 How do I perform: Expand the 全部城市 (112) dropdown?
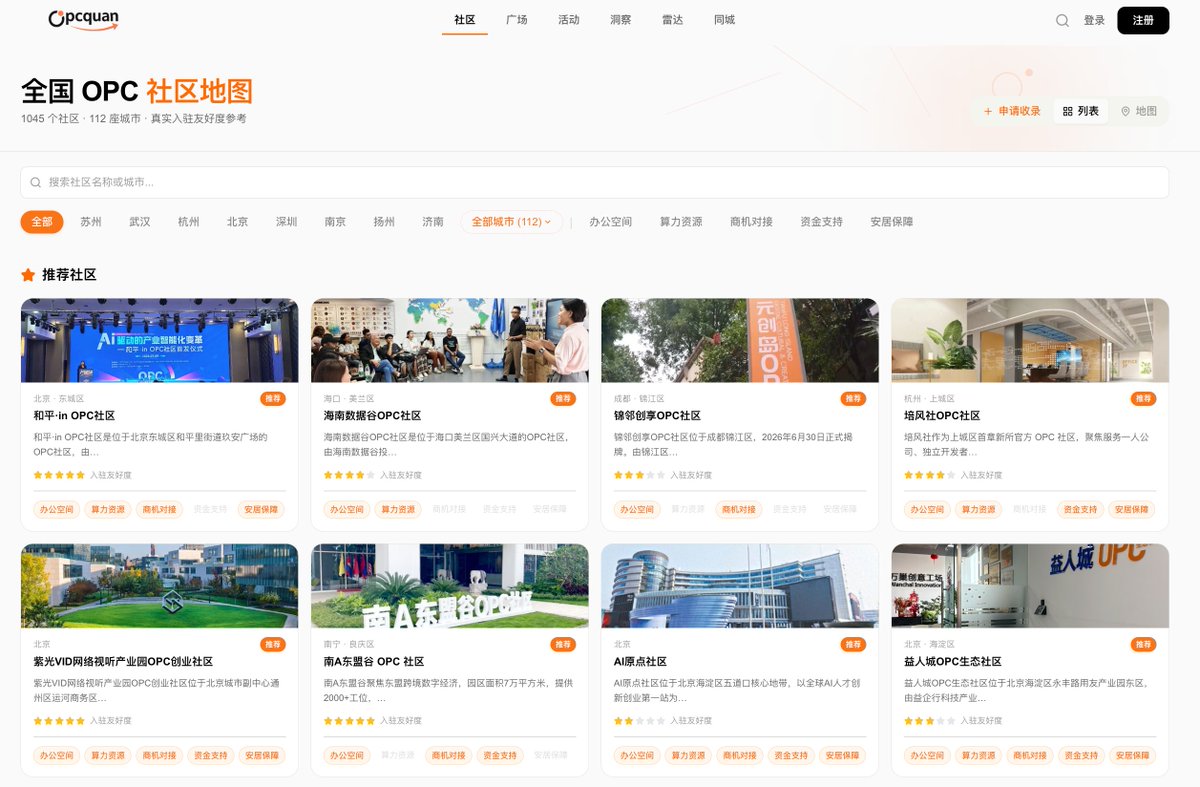[511, 222]
